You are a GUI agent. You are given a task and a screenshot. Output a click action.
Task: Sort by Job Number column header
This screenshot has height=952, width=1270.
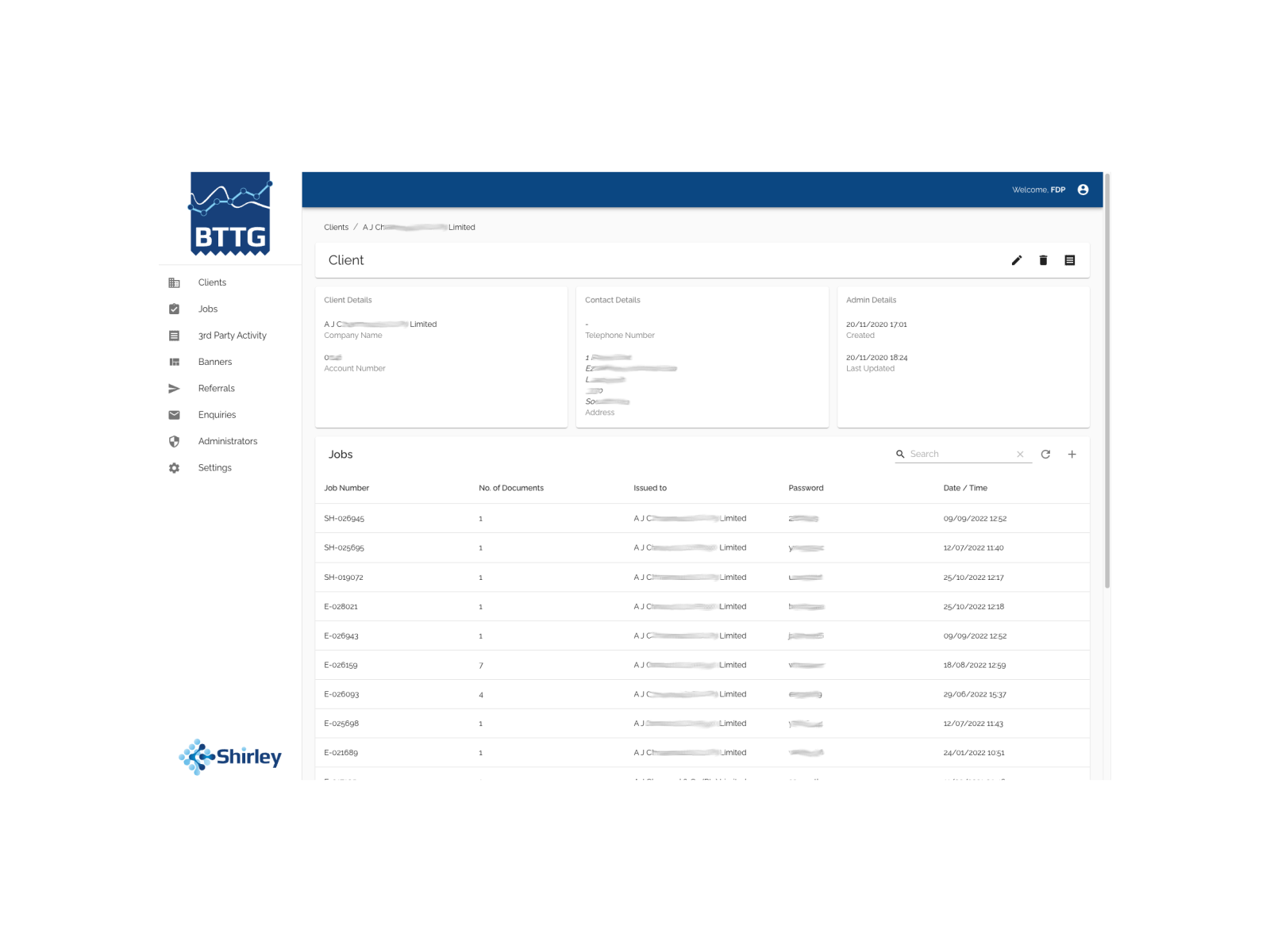(x=346, y=488)
